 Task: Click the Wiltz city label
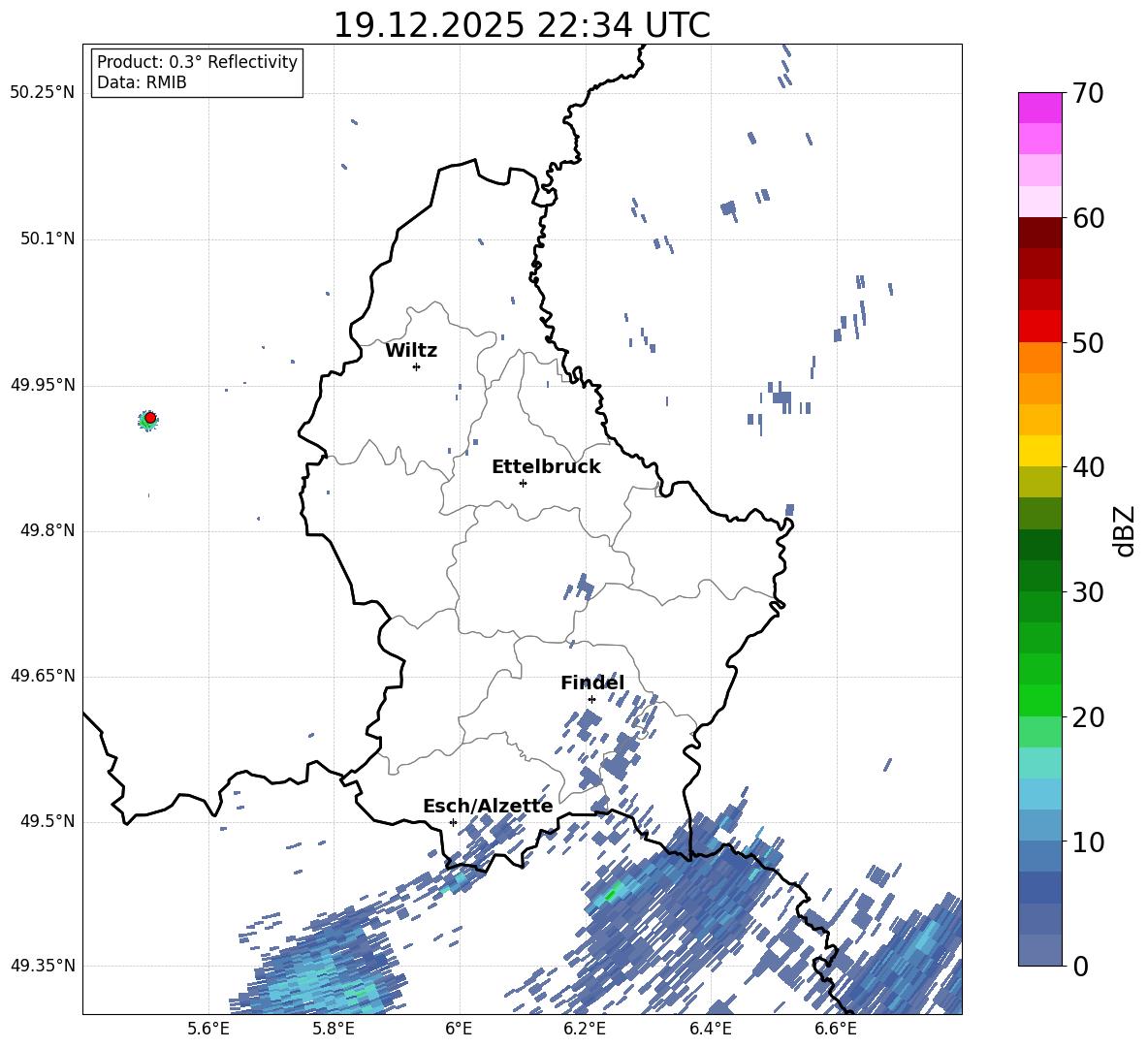(411, 351)
